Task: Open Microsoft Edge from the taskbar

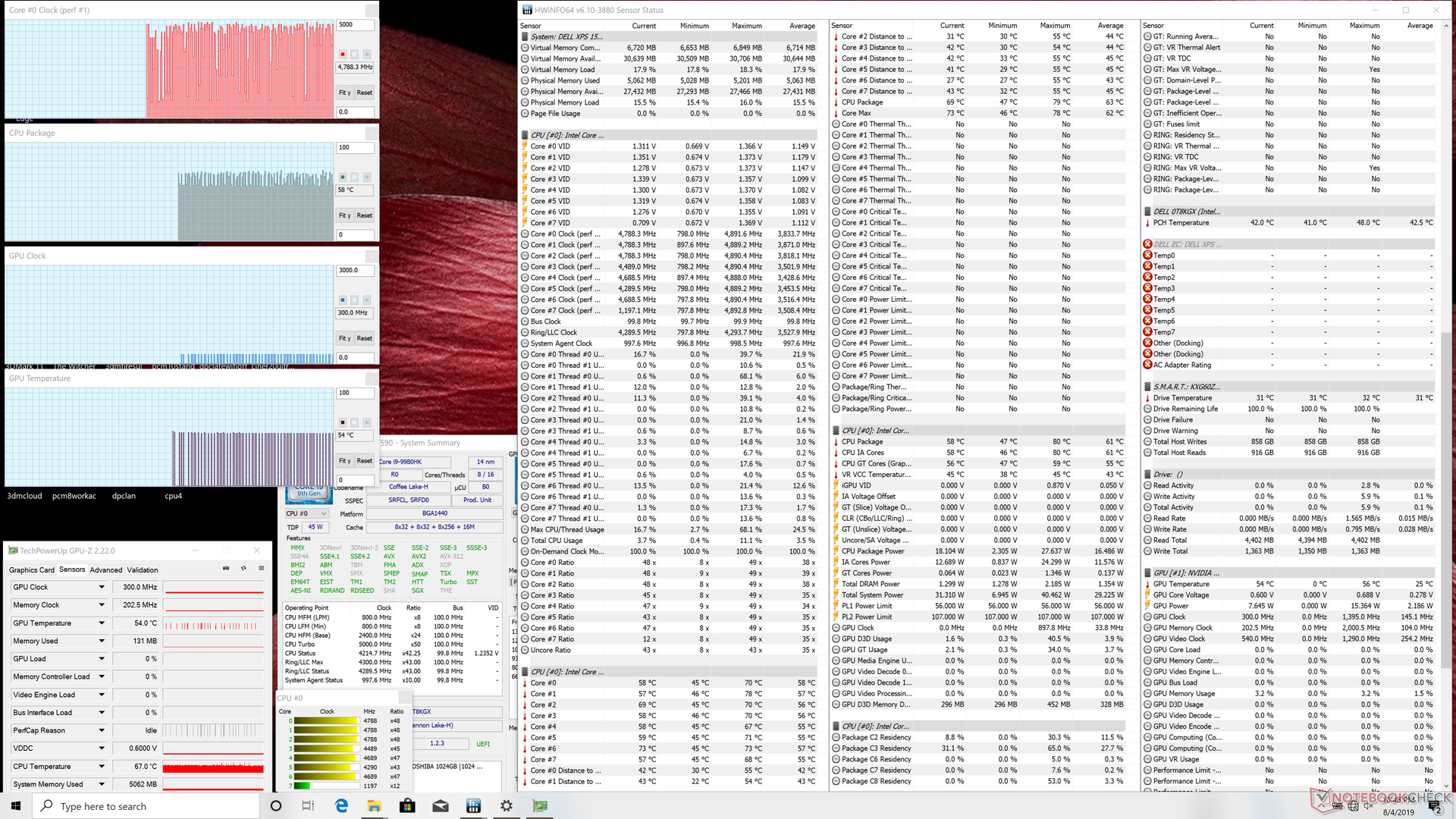Action: click(341, 805)
